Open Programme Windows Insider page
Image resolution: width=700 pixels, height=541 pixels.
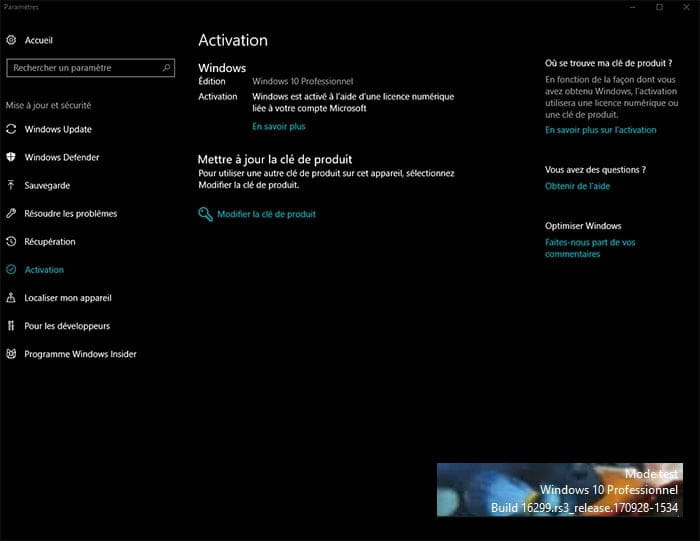(x=80, y=354)
